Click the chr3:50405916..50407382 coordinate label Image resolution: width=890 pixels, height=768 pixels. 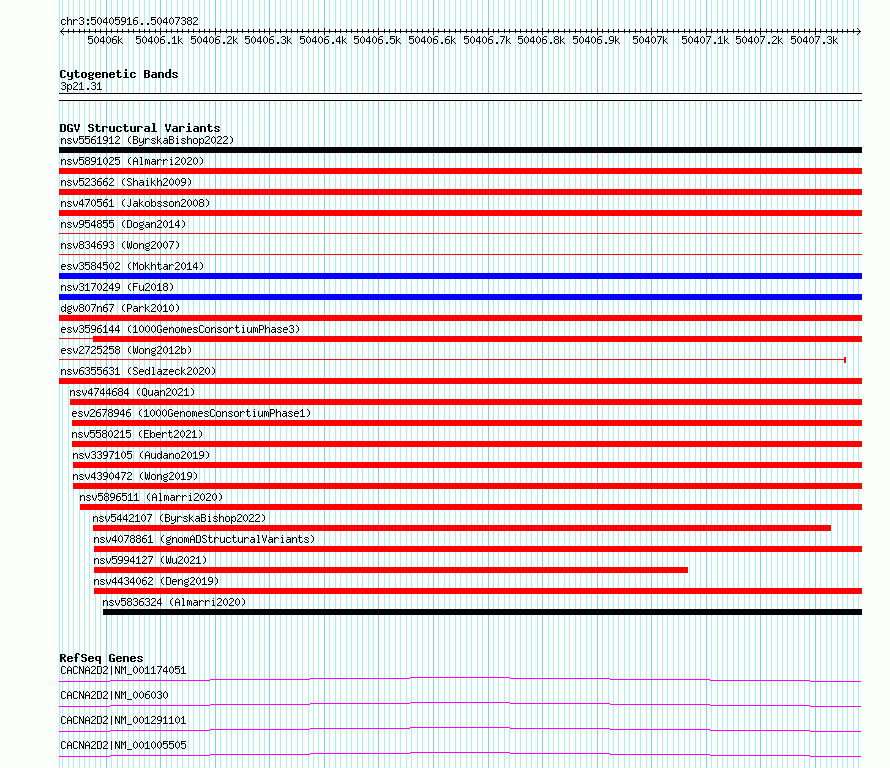coord(129,22)
